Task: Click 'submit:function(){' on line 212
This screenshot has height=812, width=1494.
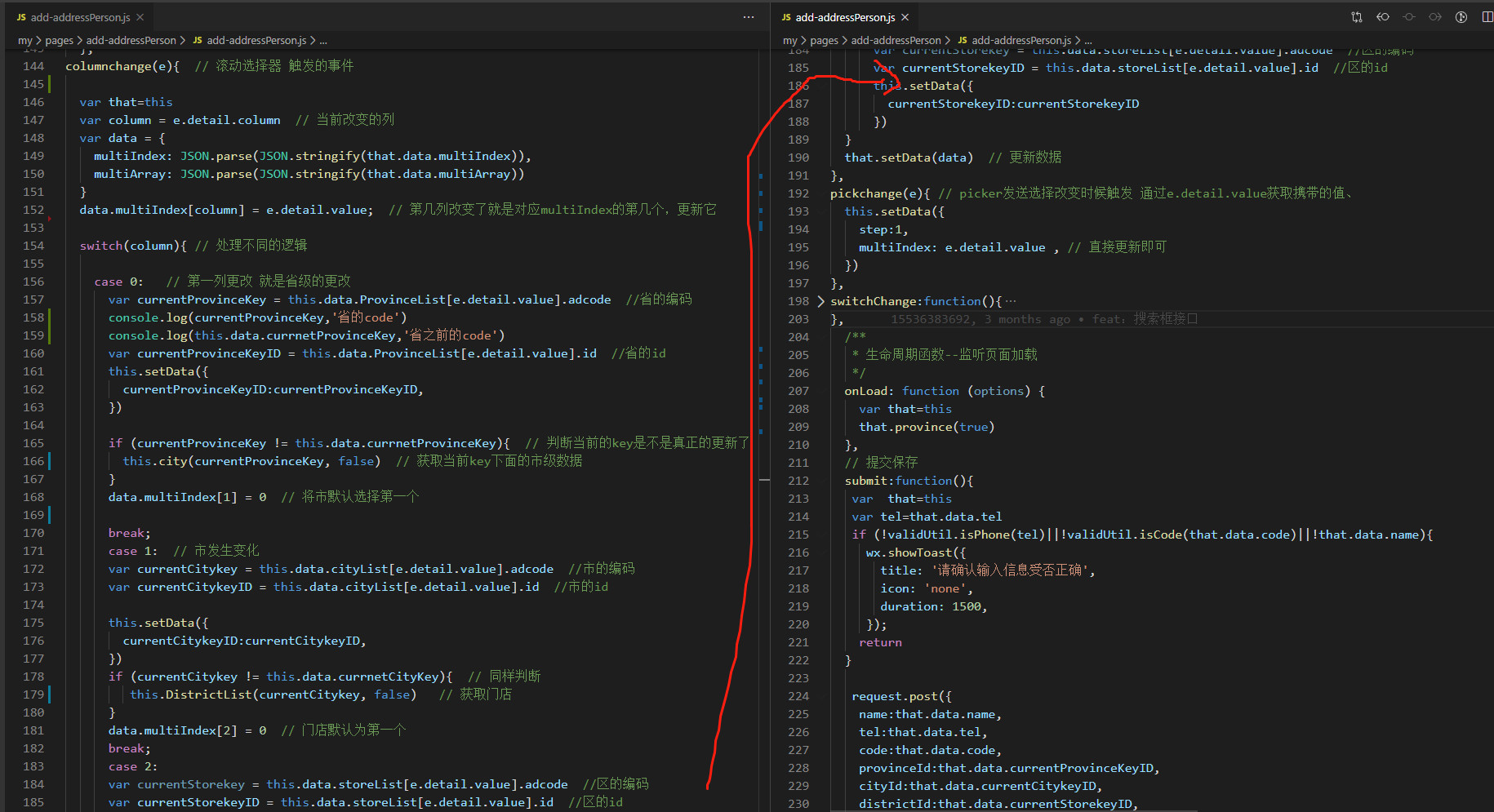Action: (909, 481)
